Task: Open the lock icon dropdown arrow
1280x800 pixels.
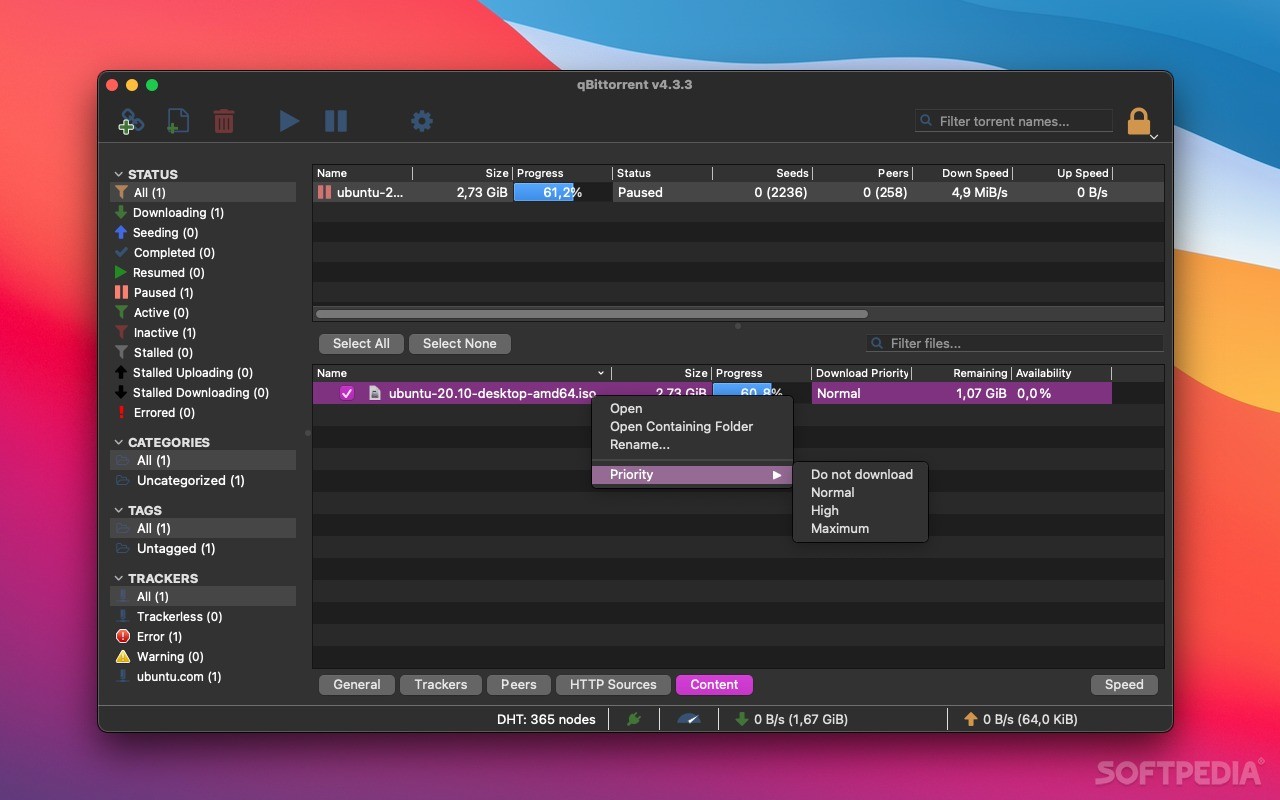Action: (x=1154, y=136)
